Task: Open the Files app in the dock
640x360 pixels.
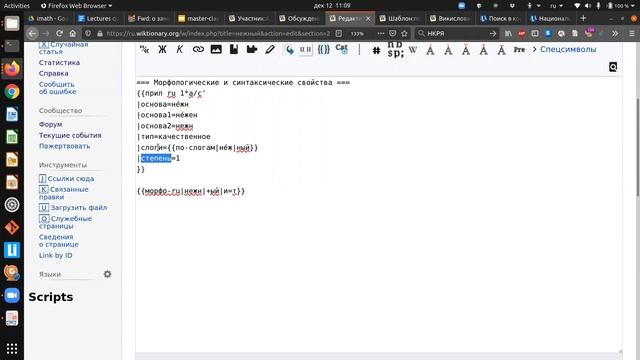Action: (x=12, y=24)
